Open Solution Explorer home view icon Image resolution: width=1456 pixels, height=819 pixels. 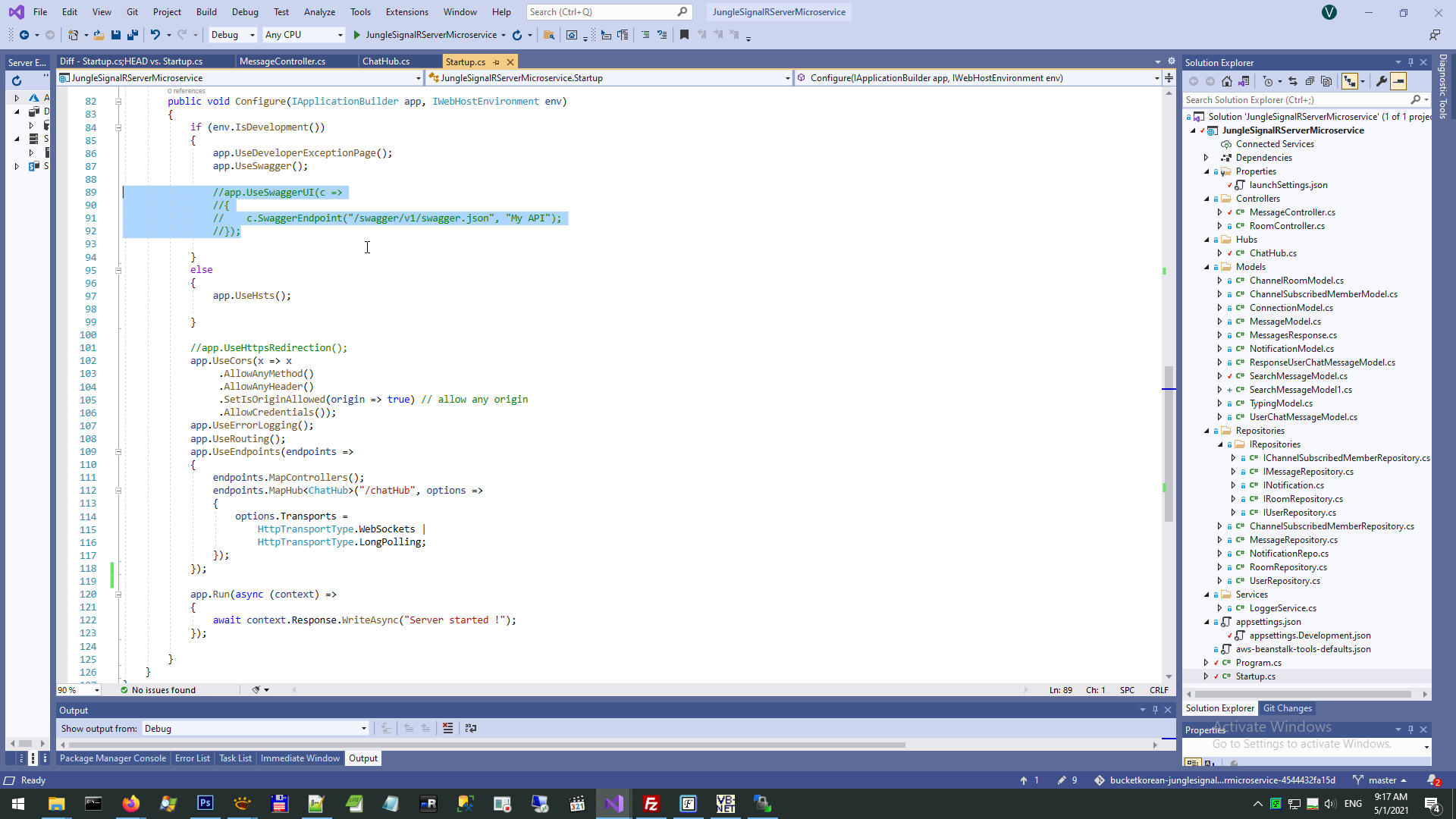tap(1226, 81)
